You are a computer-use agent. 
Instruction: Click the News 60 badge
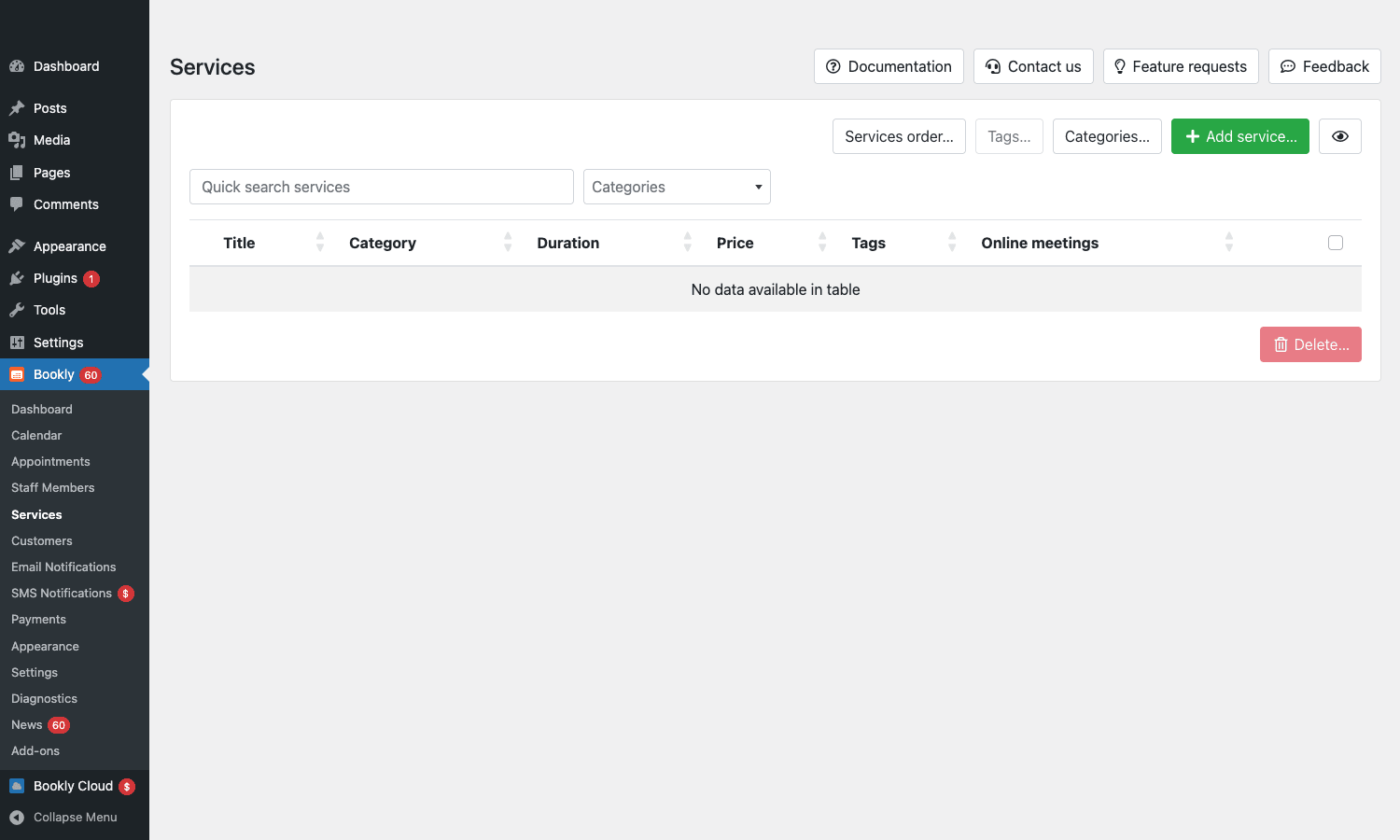tap(59, 725)
